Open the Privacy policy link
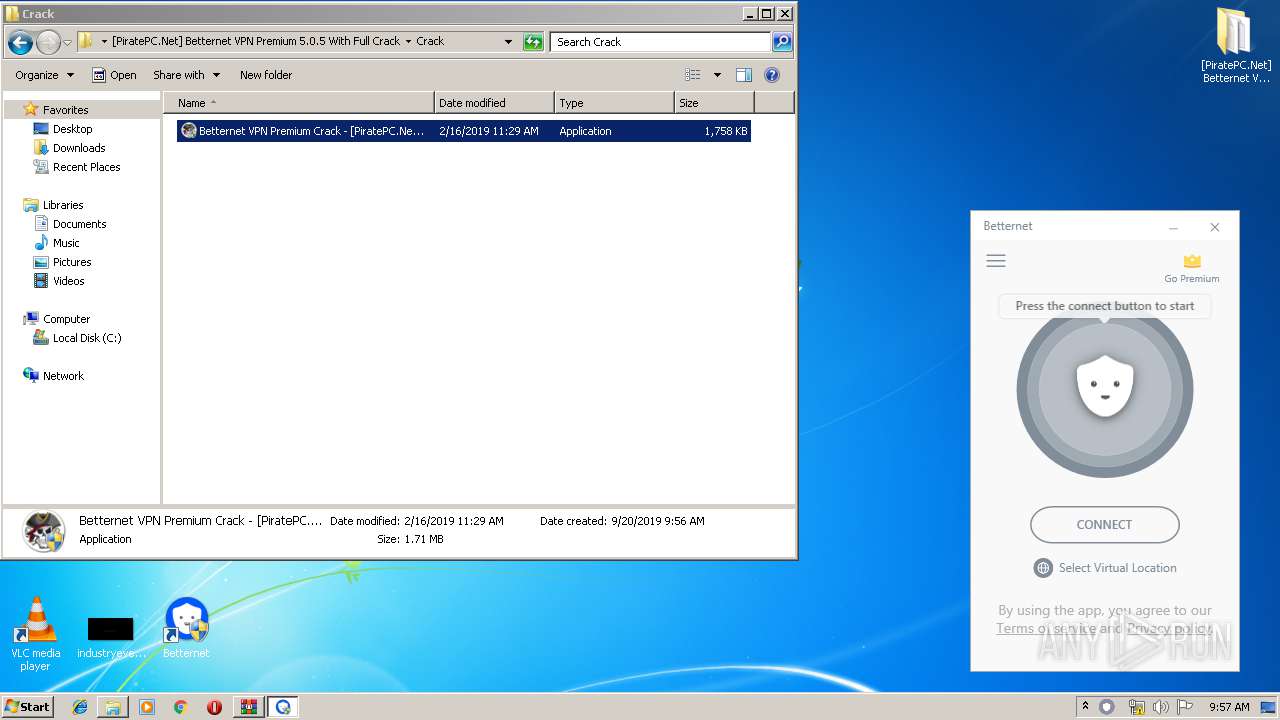 point(1170,628)
